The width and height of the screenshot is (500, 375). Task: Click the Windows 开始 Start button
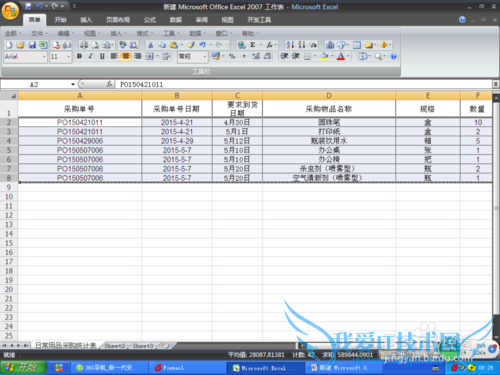pos(23,368)
